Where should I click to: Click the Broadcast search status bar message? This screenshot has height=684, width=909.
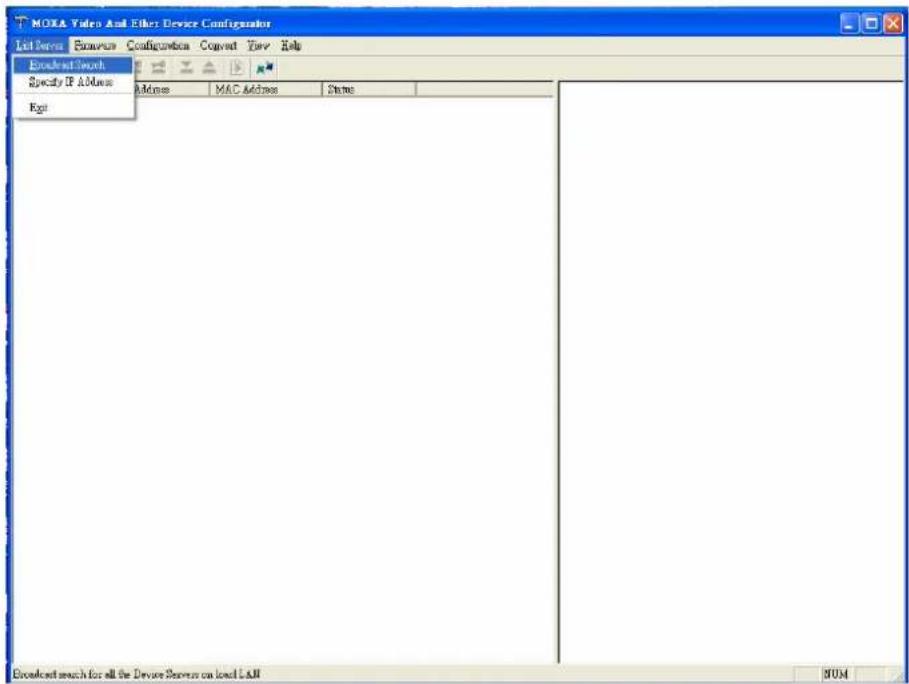coord(136,674)
